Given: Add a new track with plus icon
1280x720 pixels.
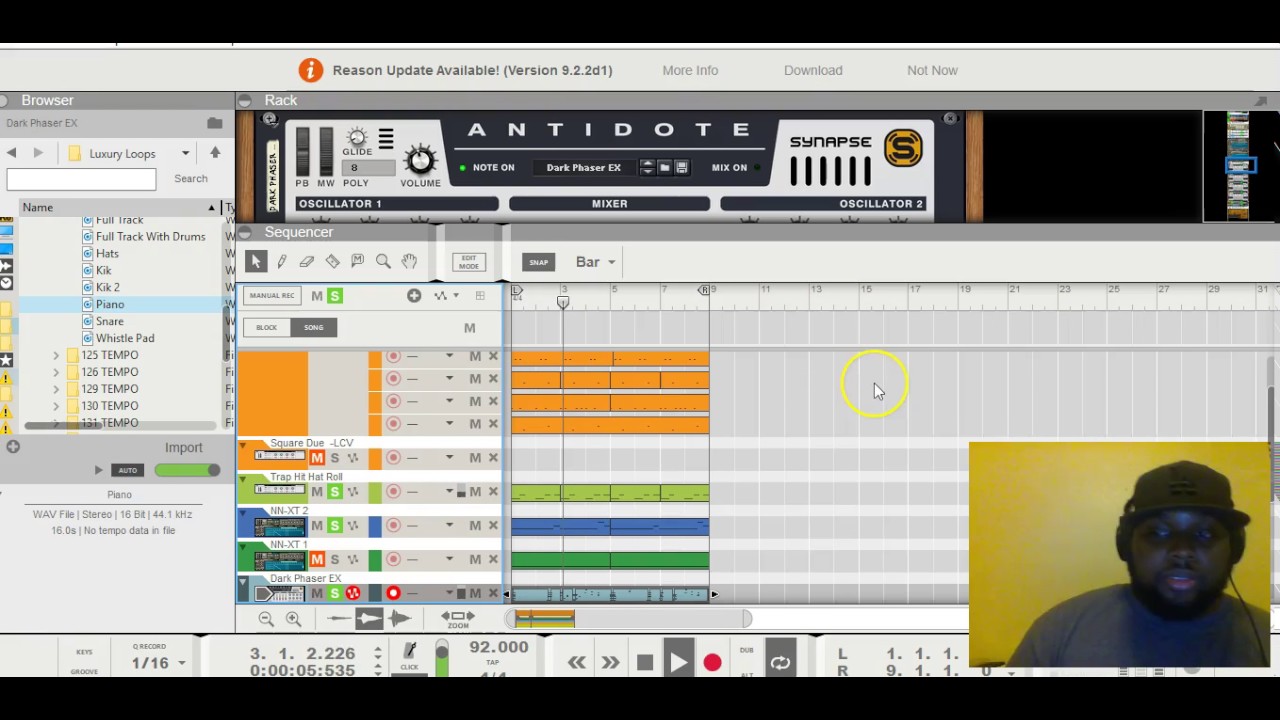Looking at the screenshot, I should pos(414,296).
